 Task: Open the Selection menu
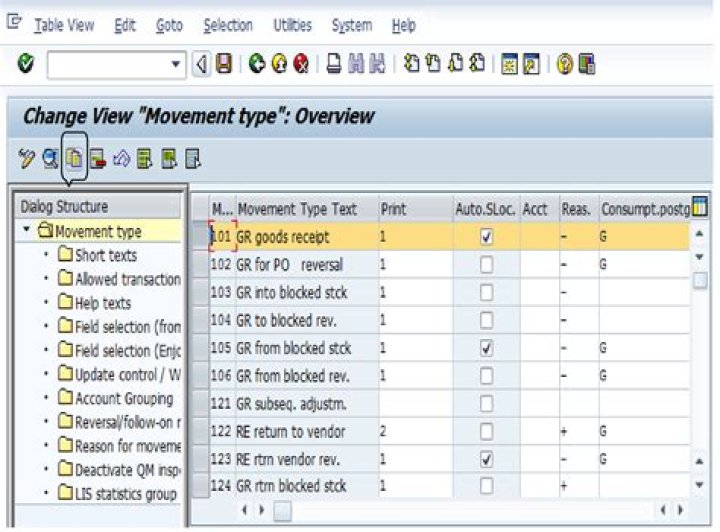[x=228, y=25]
